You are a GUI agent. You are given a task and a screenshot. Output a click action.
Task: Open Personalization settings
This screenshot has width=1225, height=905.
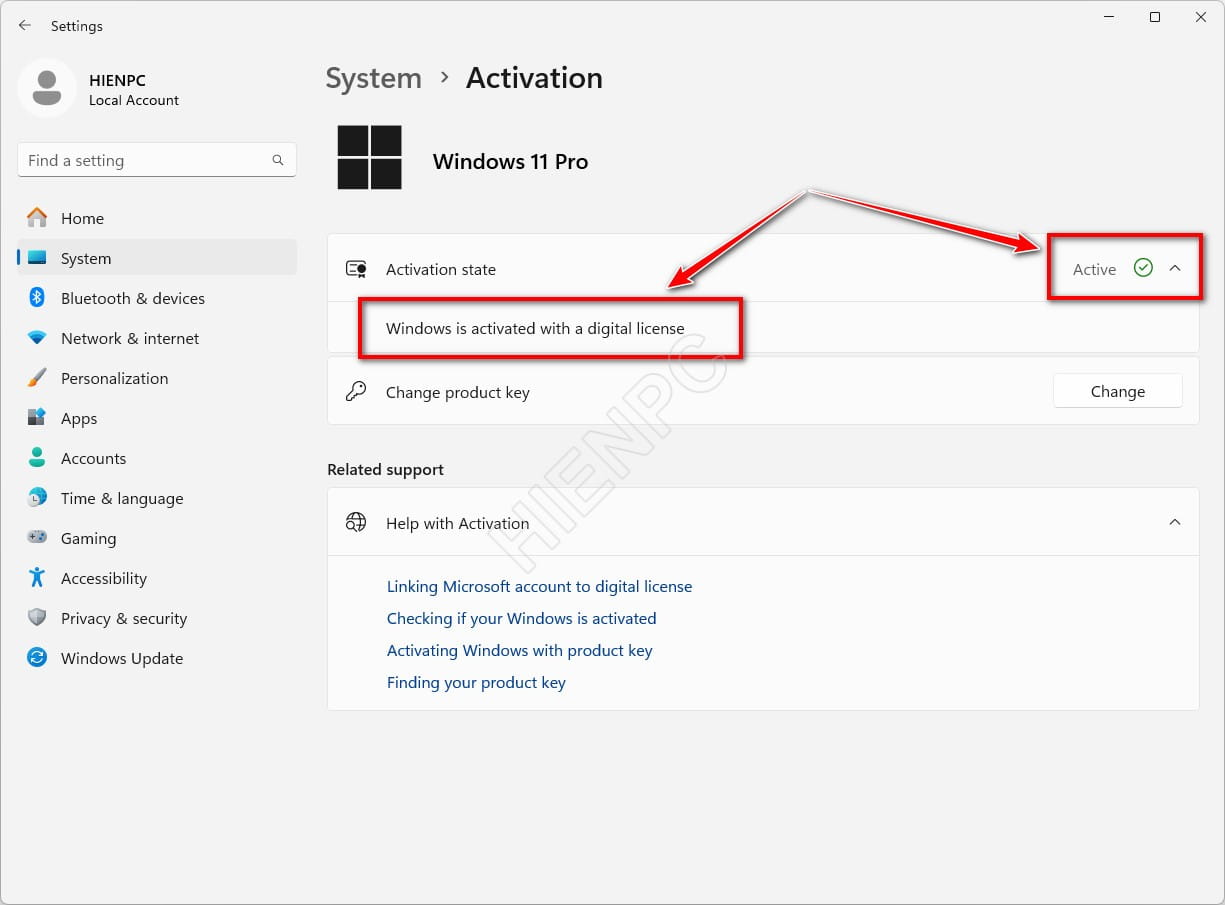pyautogui.click(x=157, y=378)
